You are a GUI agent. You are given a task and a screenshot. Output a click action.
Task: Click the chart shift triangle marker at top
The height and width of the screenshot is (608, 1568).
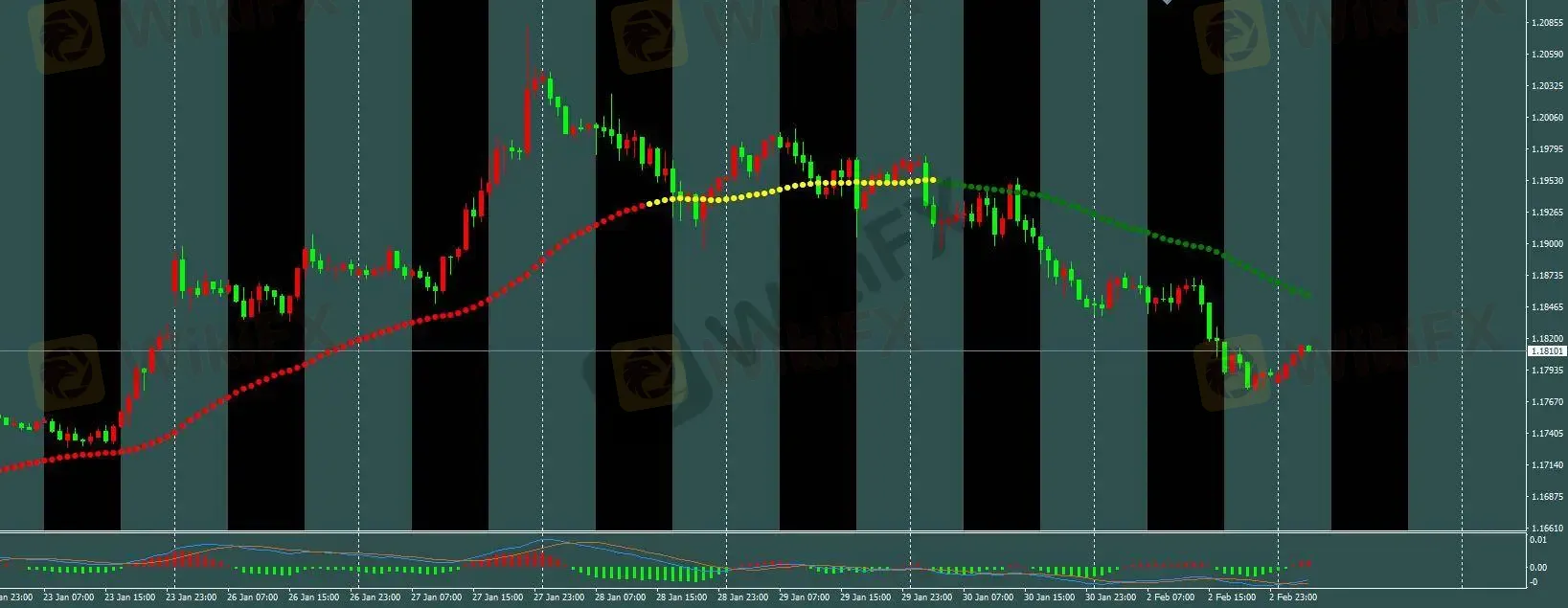(x=1167, y=3)
